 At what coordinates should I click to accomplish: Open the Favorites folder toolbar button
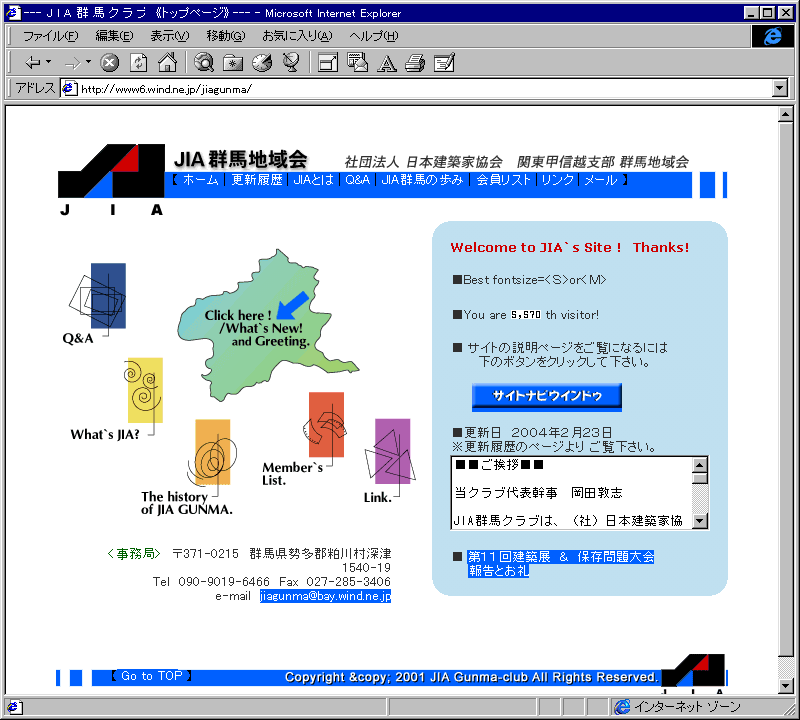point(233,63)
